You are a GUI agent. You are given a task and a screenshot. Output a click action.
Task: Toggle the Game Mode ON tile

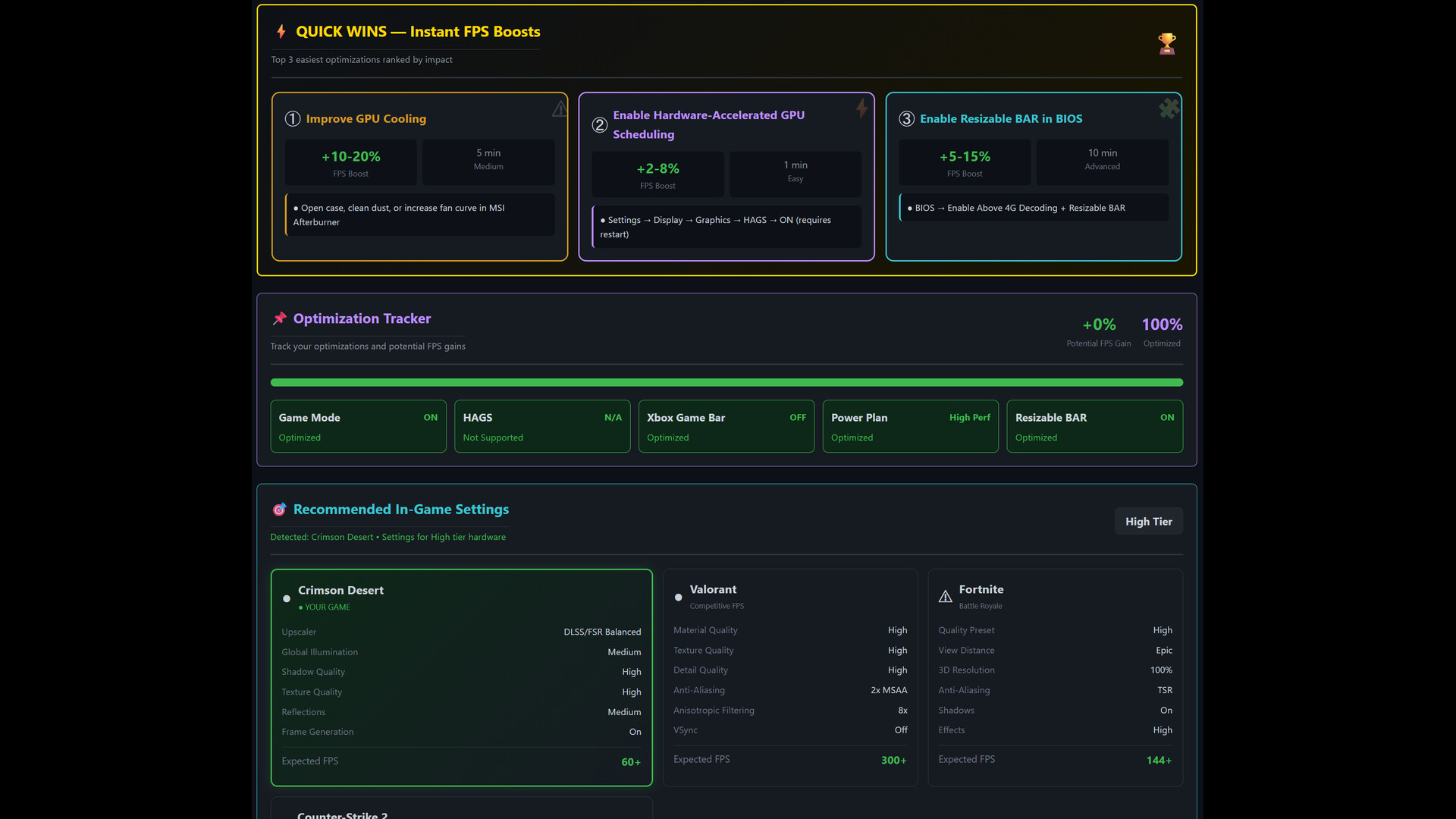click(x=358, y=426)
